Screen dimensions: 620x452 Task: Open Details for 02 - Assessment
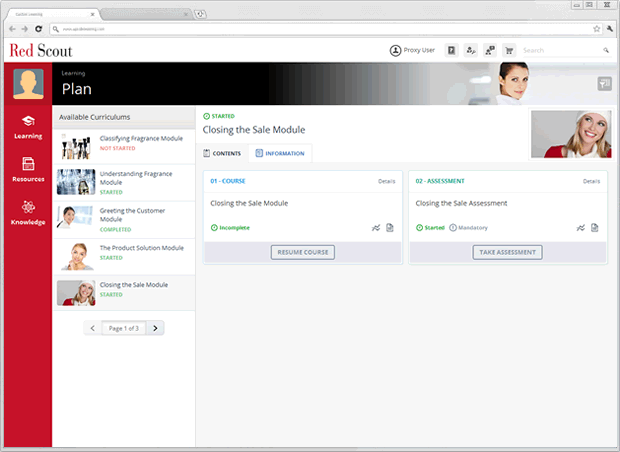[591, 181]
